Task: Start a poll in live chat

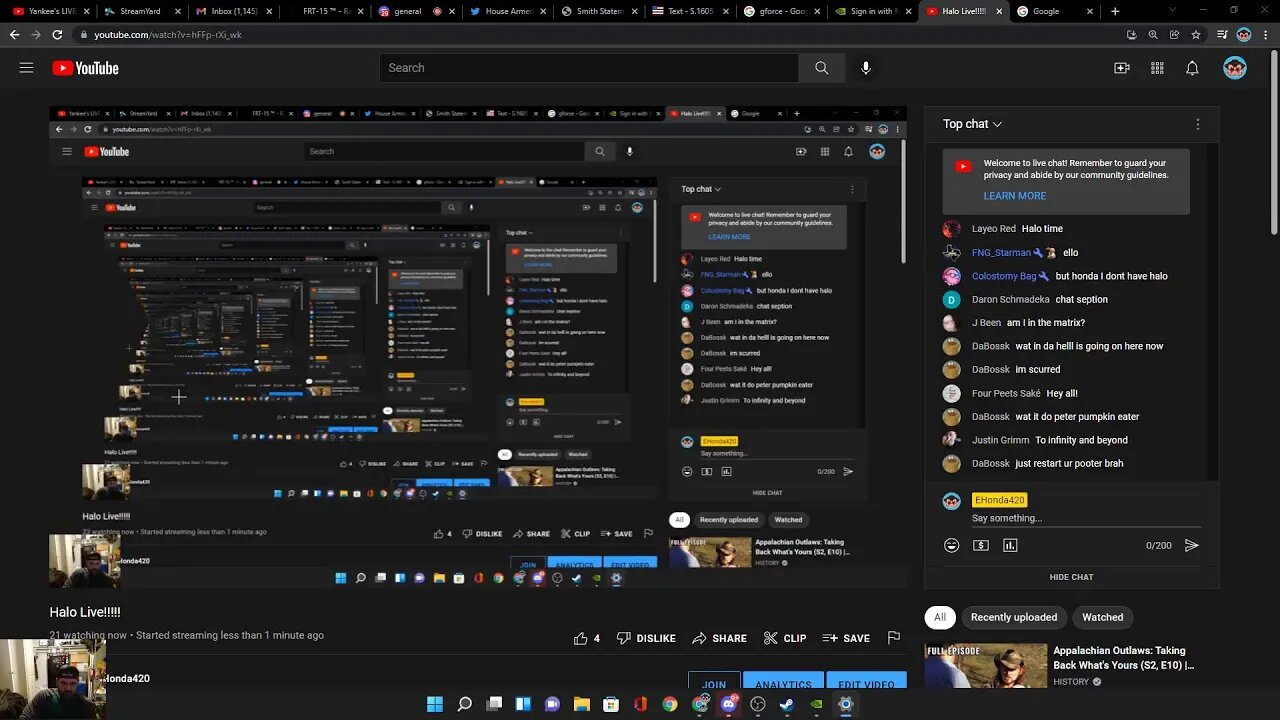Action: click(x=1010, y=545)
